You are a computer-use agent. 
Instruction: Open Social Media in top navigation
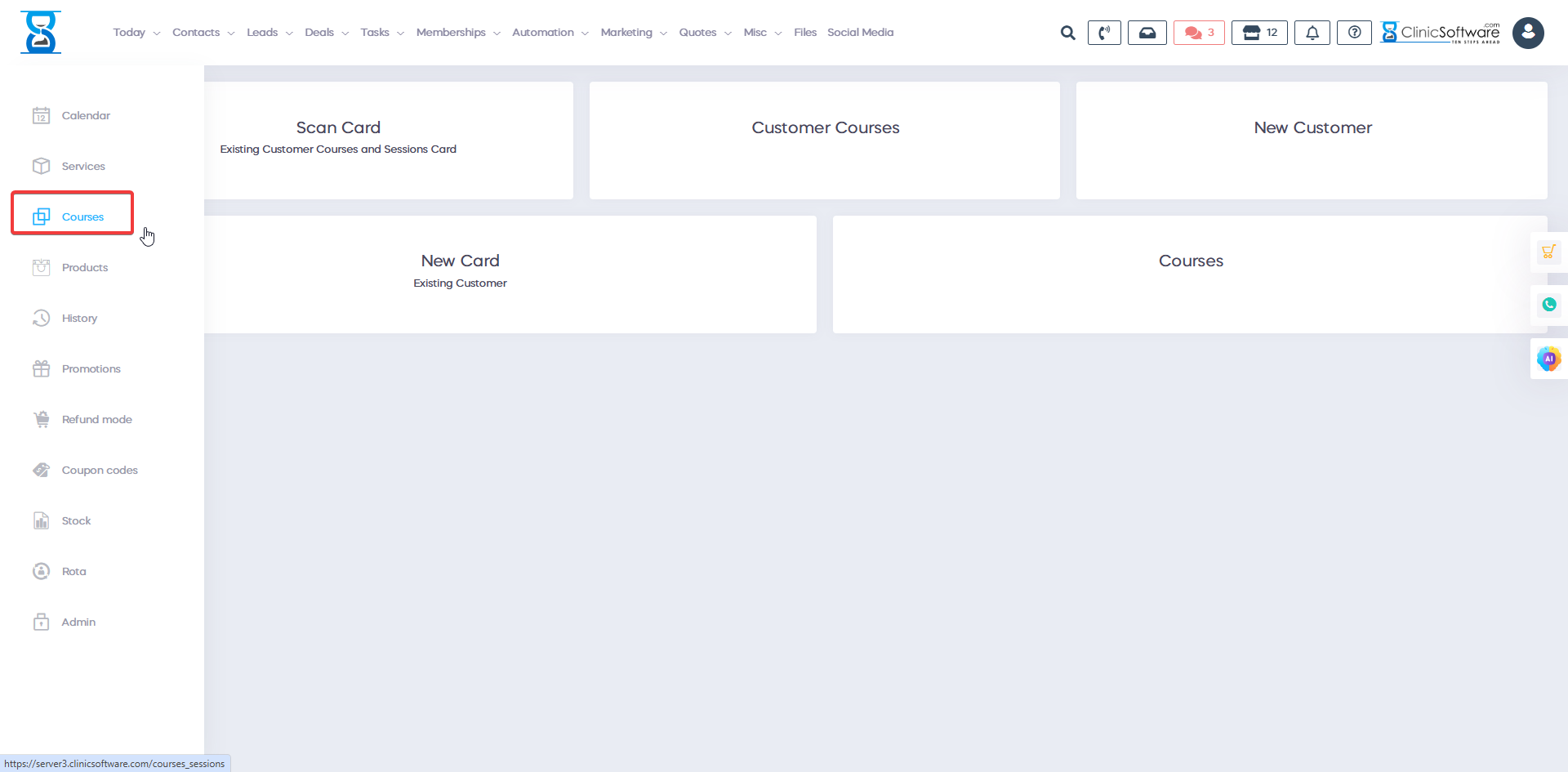click(x=860, y=33)
